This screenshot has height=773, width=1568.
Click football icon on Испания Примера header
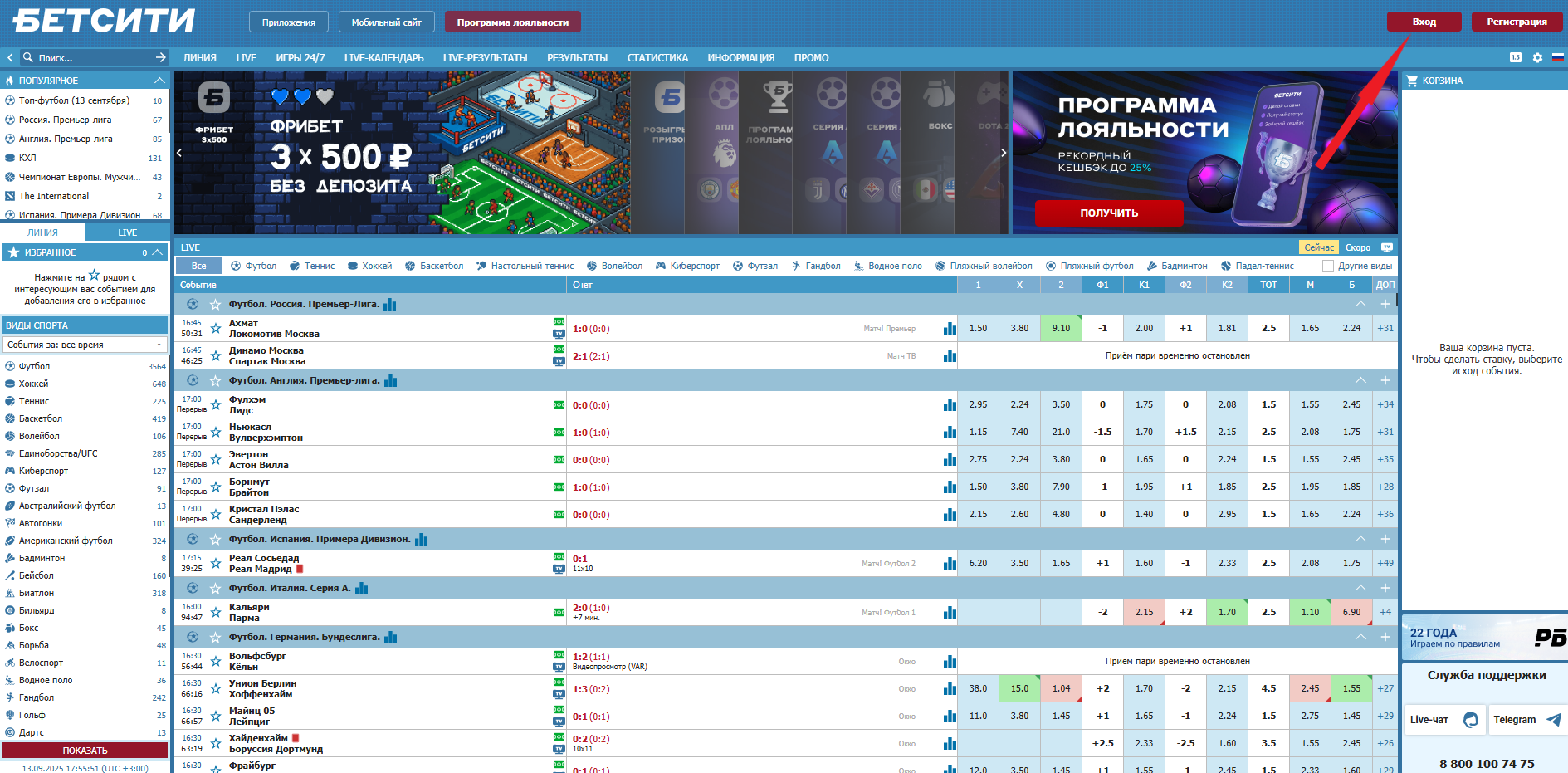pyautogui.click(x=193, y=539)
